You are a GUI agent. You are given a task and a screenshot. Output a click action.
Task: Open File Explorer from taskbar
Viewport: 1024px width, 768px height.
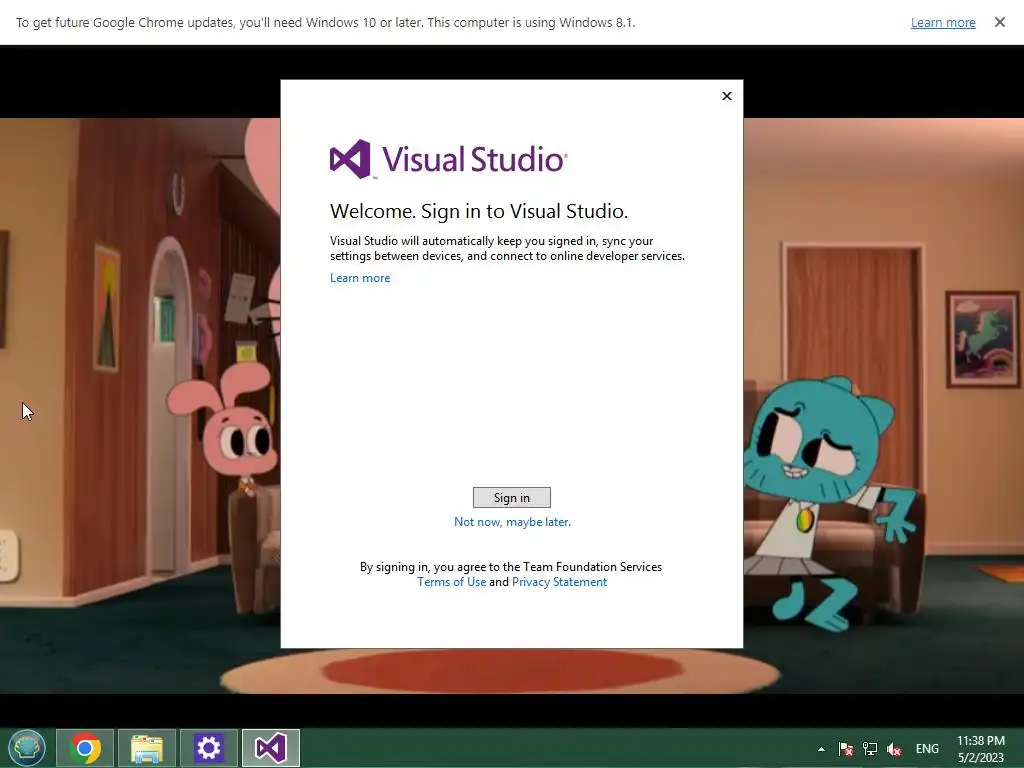[147, 748]
